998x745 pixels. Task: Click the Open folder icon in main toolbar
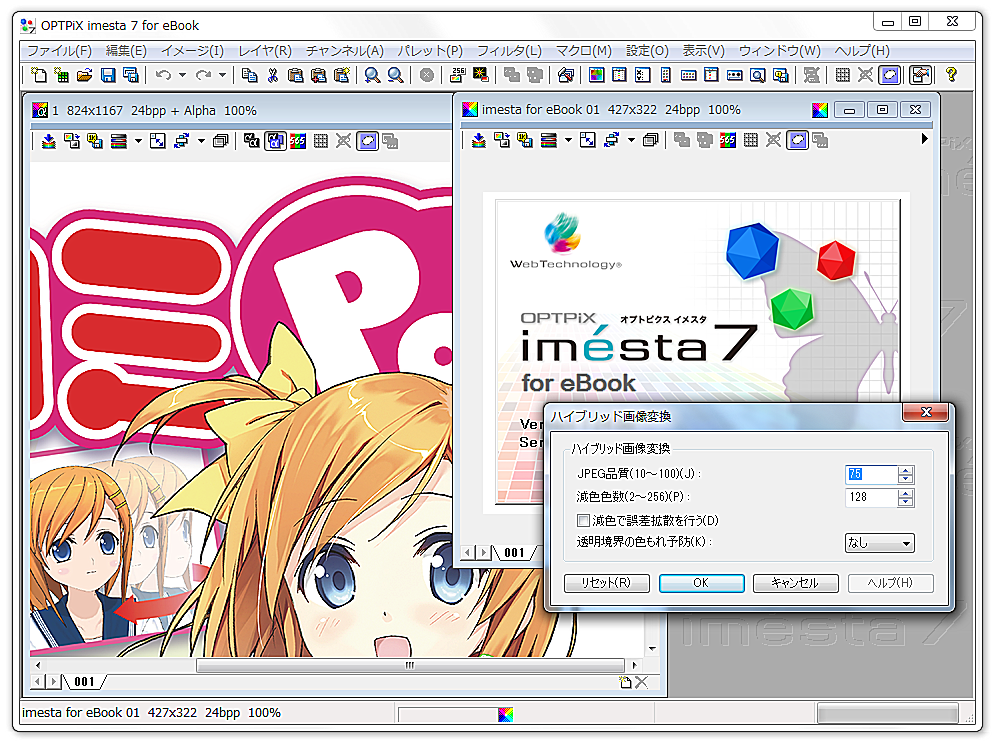pyautogui.click(x=85, y=75)
